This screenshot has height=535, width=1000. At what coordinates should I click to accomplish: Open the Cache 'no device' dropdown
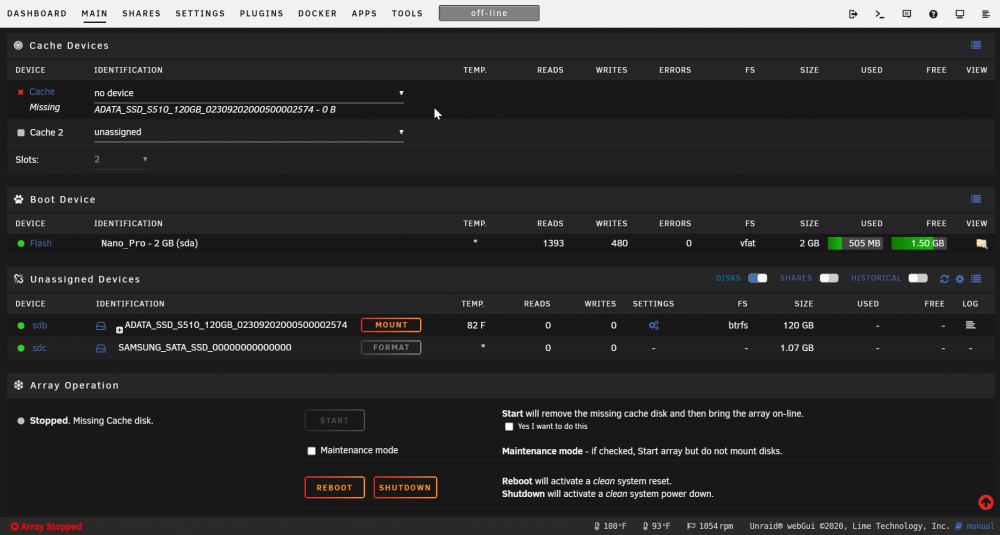pos(249,93)
